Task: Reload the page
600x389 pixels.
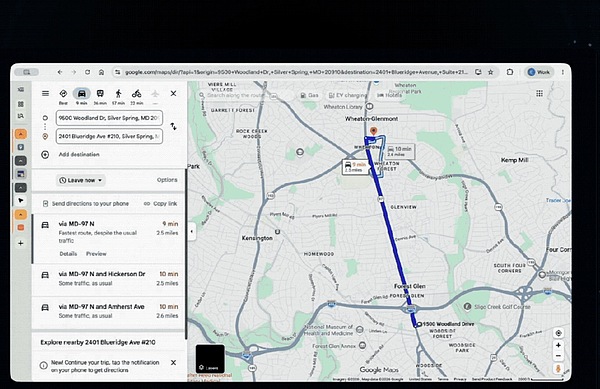Action: pyautogui.click(x=88, y=72)
